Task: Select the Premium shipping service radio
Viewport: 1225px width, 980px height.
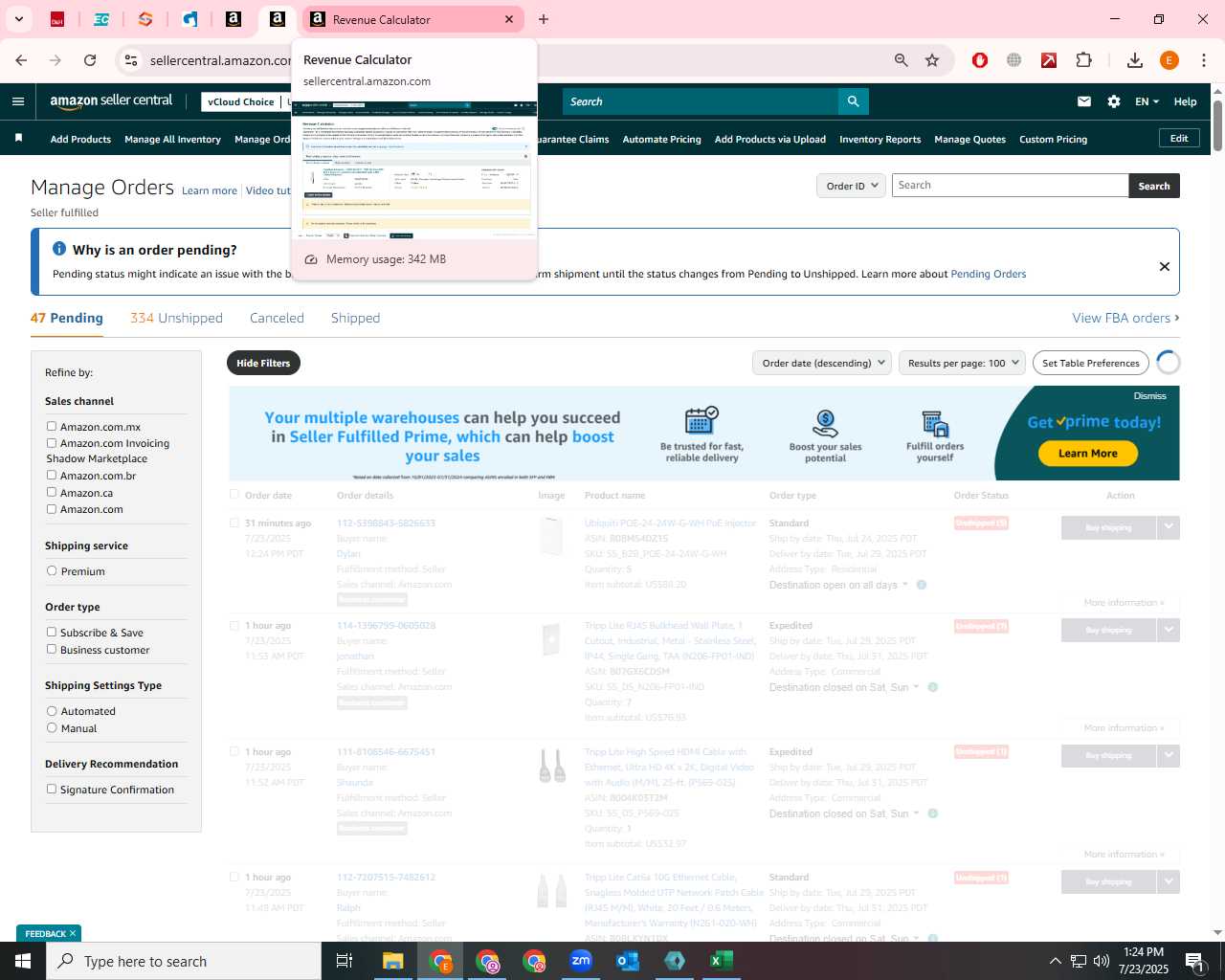Action: [52, 571]
